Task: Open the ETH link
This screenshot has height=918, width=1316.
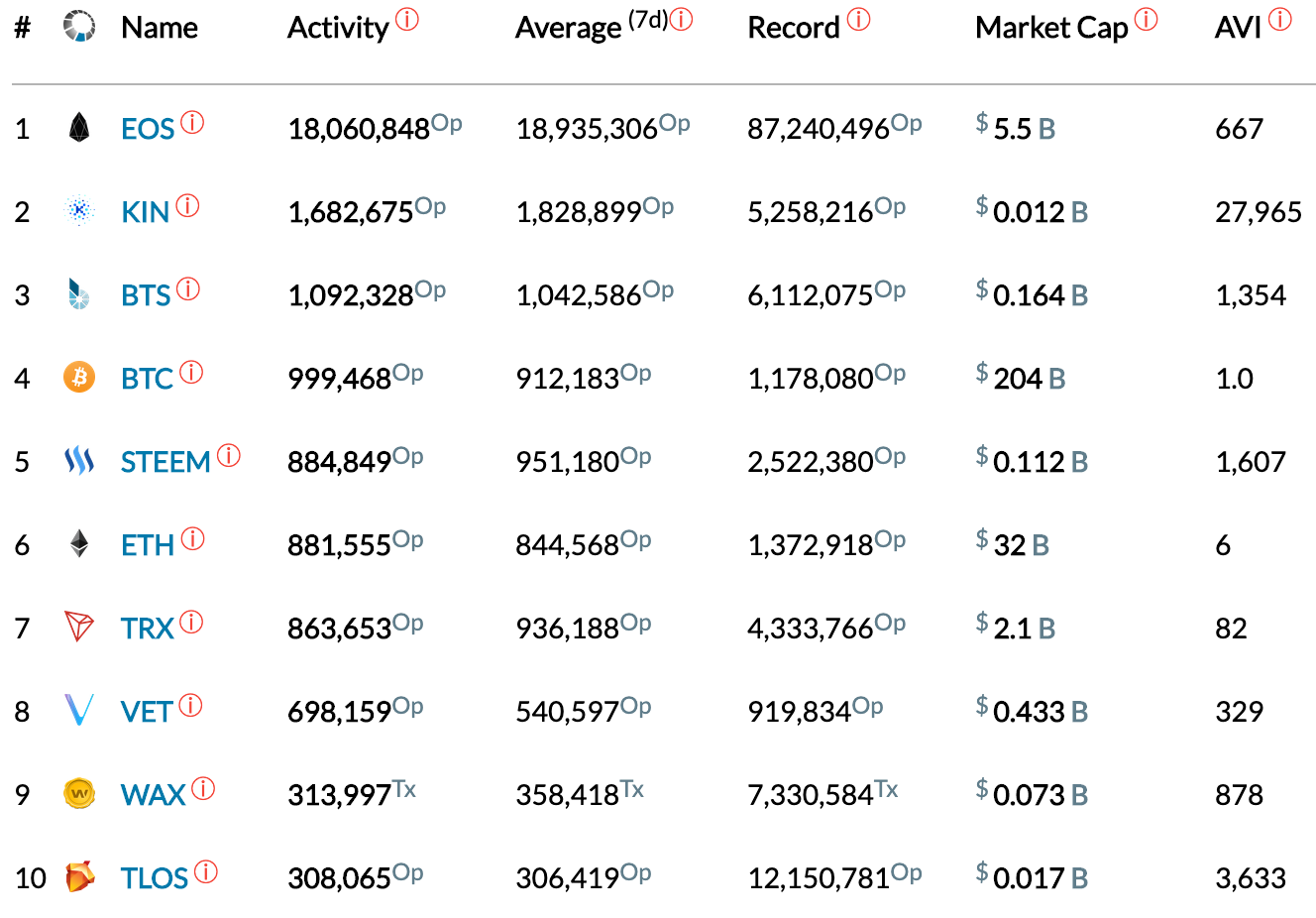Action: 148,545
